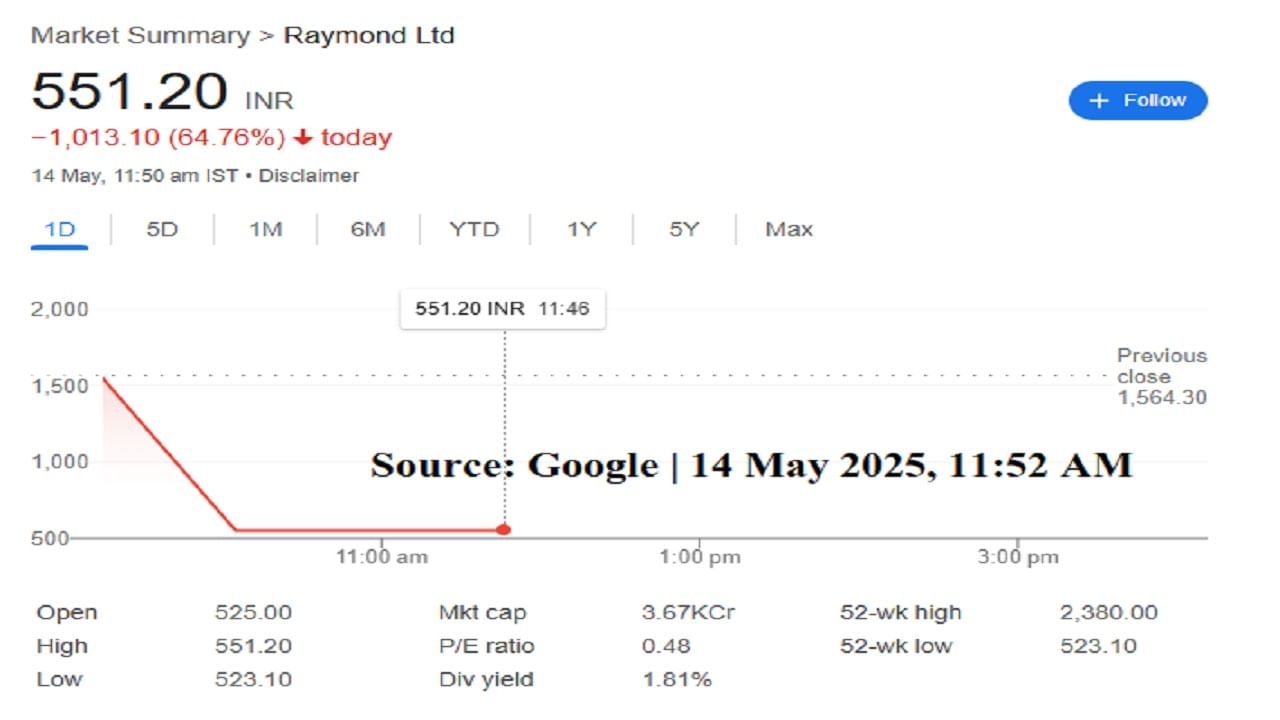Click the Follow button

1138,100
